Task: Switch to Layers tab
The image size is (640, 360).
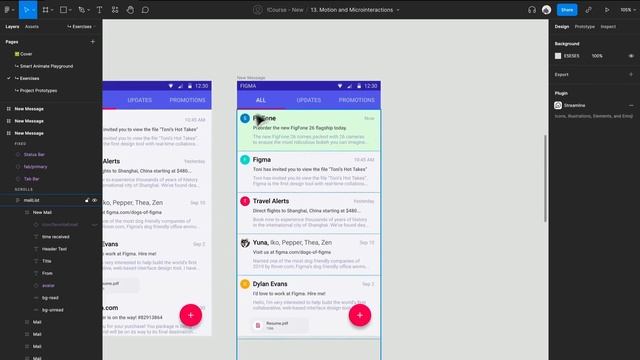Action: (x=12, y=27)
